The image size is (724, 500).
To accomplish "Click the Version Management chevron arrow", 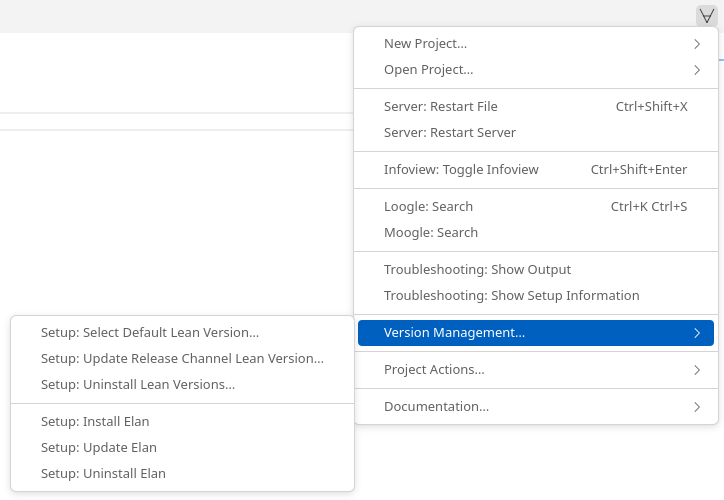I will (x=697, y=333).
